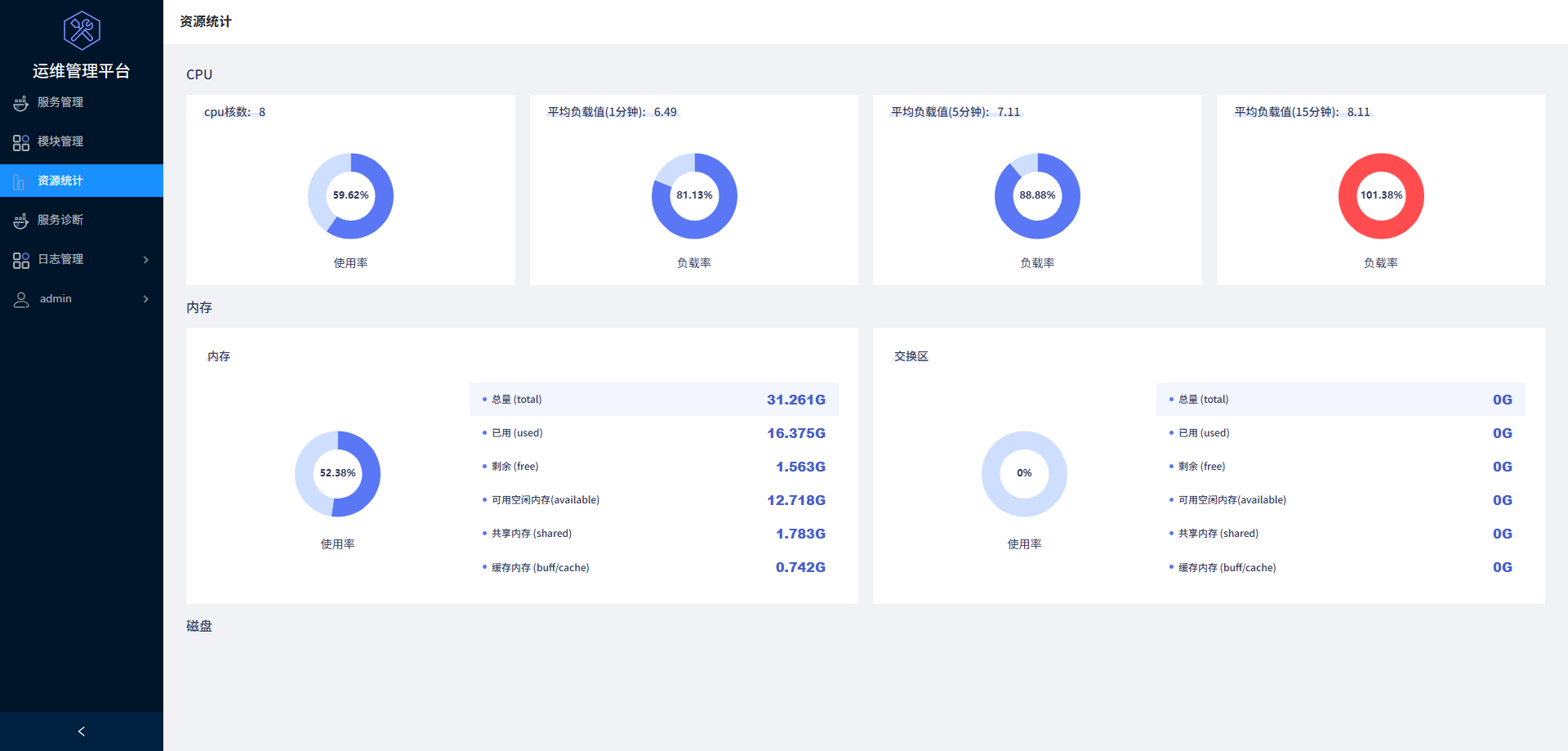Click 平均负载值(5分钟): 7.11 label

(x=955, y=112)
